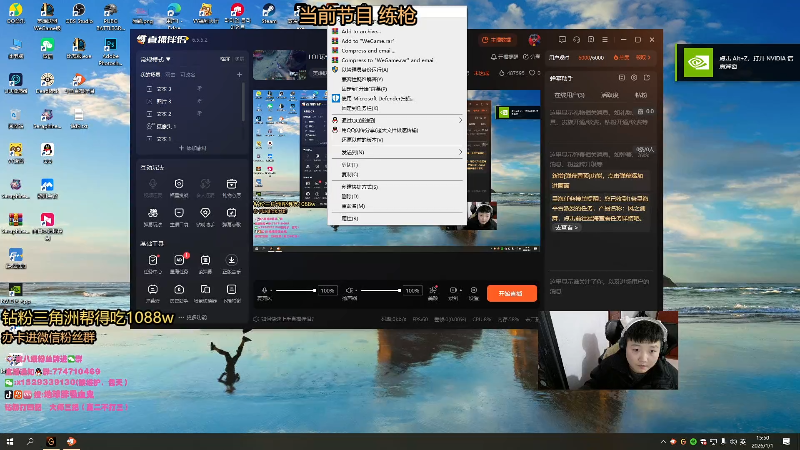This screenshot has width=800, height=450.
Task: Open the Steam desktop shortcut
Action: [x=268, y=14]
